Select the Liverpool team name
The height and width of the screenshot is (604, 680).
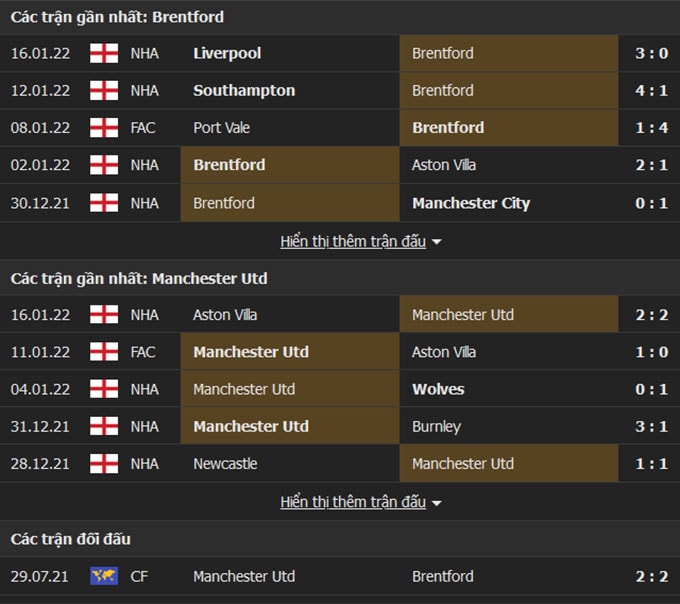[227, 53]
